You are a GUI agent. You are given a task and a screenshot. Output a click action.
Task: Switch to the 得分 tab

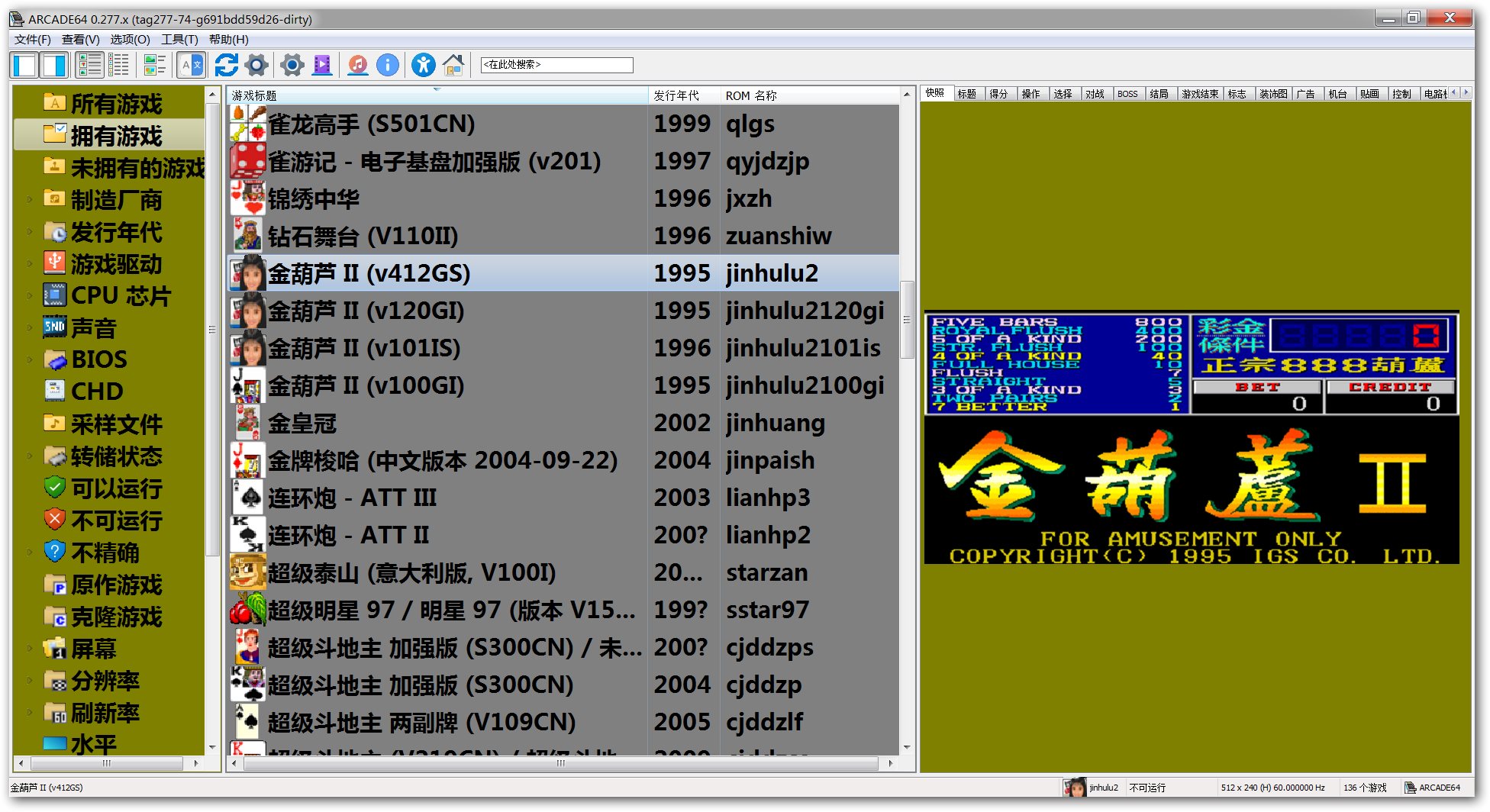pos(998,94)
